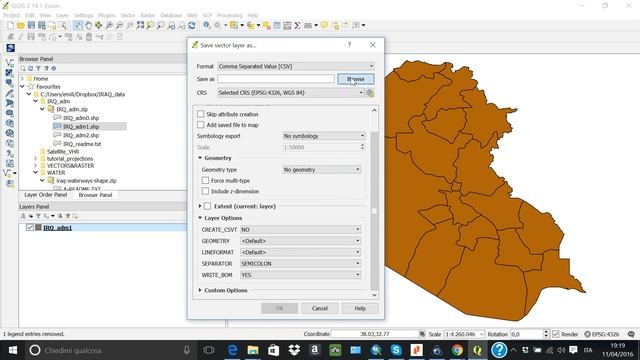This screenshot has height=360, width=640.
Task: Open the Vector menu
Action: click(x=128, y=15)
